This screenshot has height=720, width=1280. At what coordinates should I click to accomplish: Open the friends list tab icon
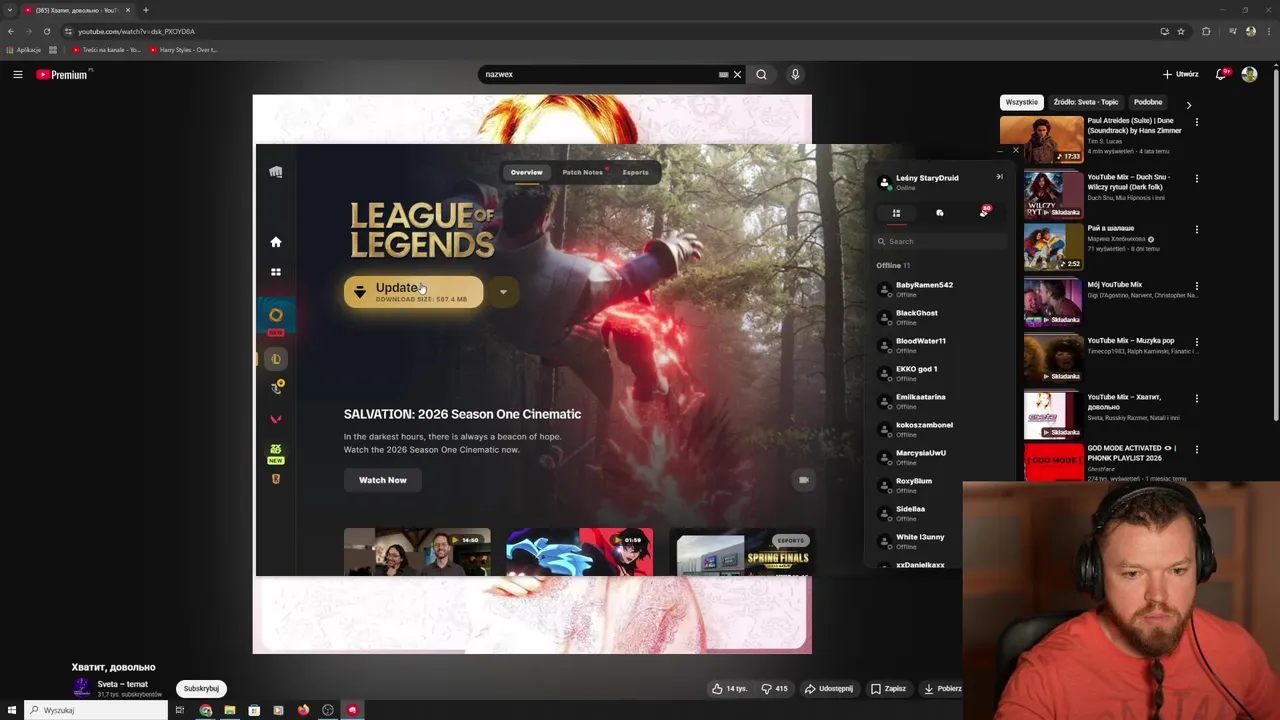pos(896,213)
